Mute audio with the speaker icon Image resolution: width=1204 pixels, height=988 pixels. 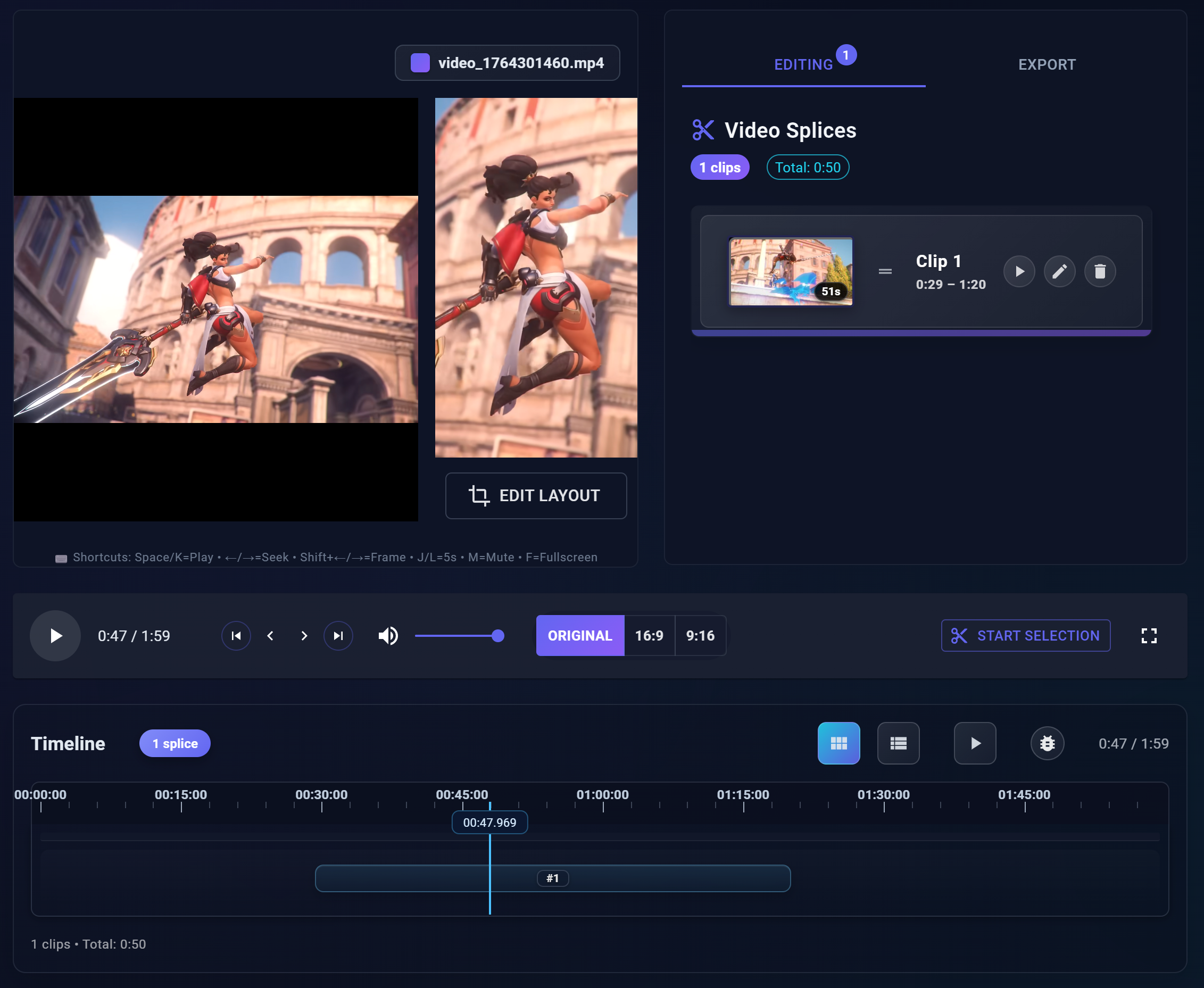pyautogui.click(x=388, y=636)
